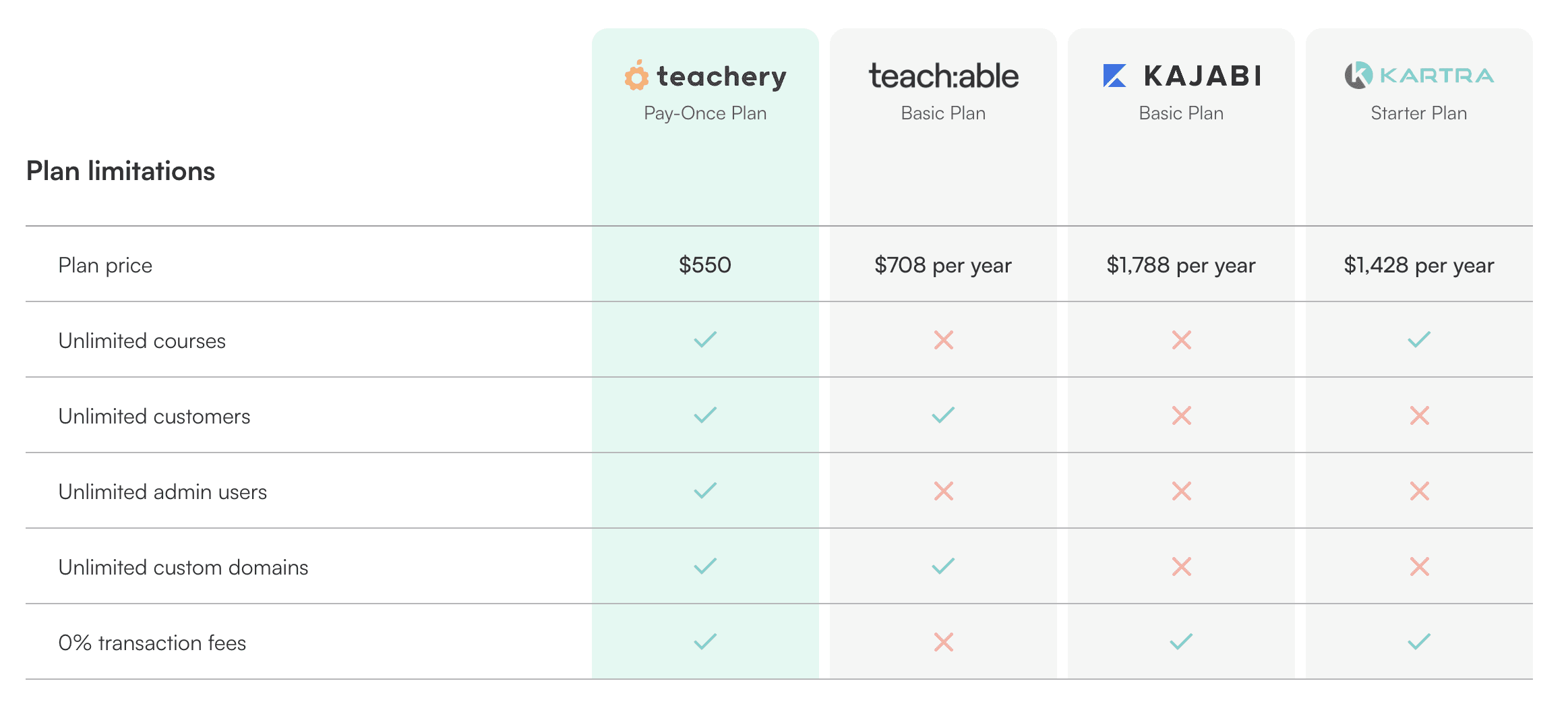Select the $708 per year price
1568x727 pixels.
point(943,265)
